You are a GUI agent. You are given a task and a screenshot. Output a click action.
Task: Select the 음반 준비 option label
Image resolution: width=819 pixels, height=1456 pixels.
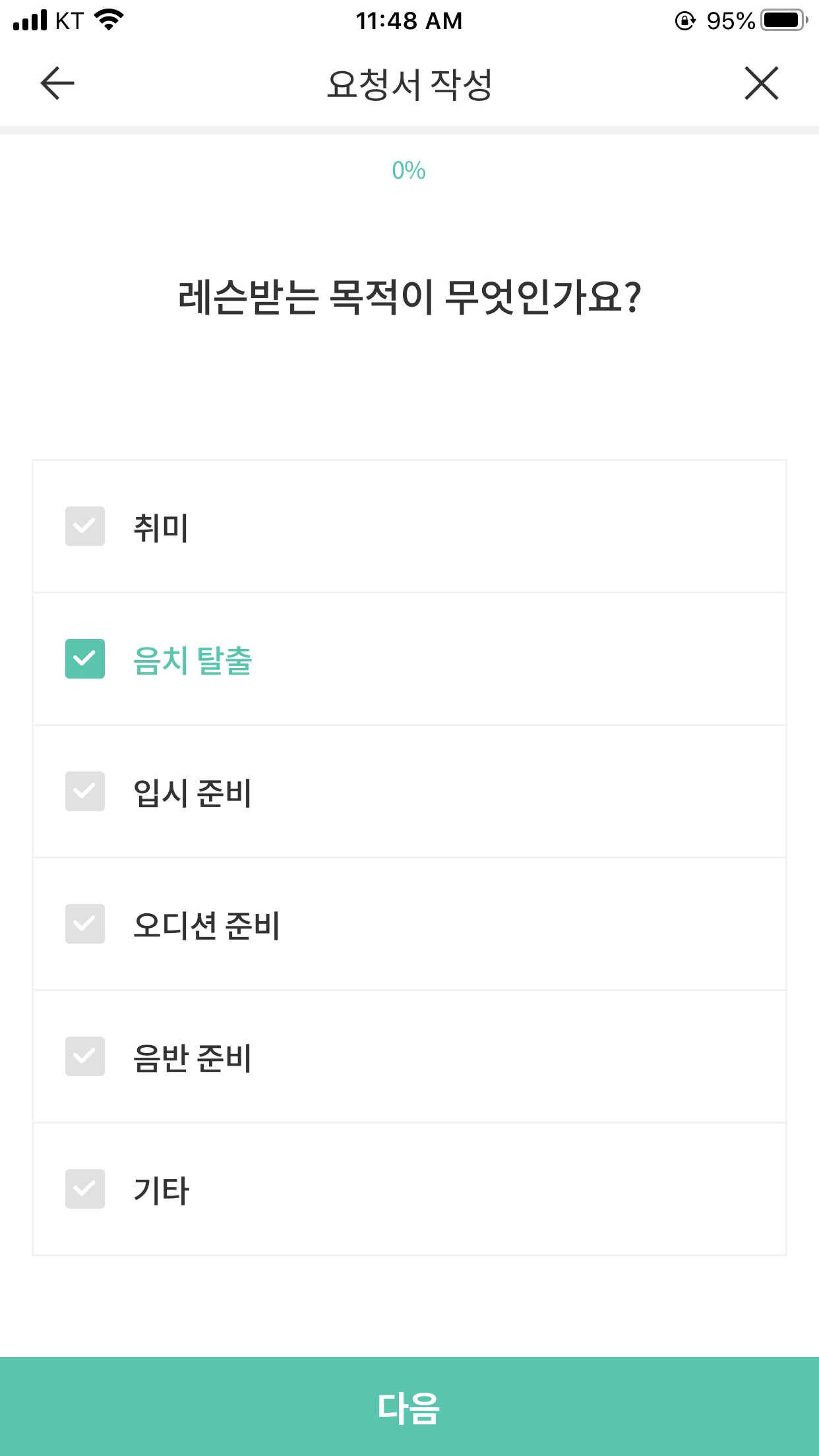pos(193,1058)
